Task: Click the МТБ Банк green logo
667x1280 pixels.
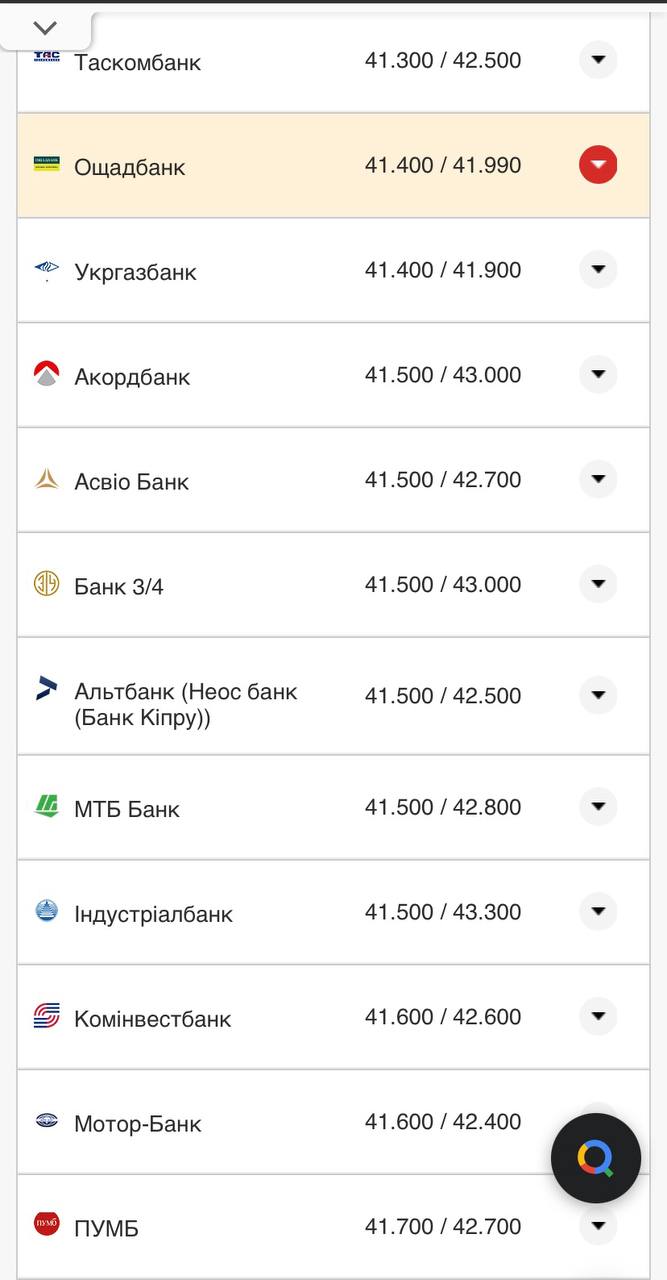Action: [x=46, y=806]
